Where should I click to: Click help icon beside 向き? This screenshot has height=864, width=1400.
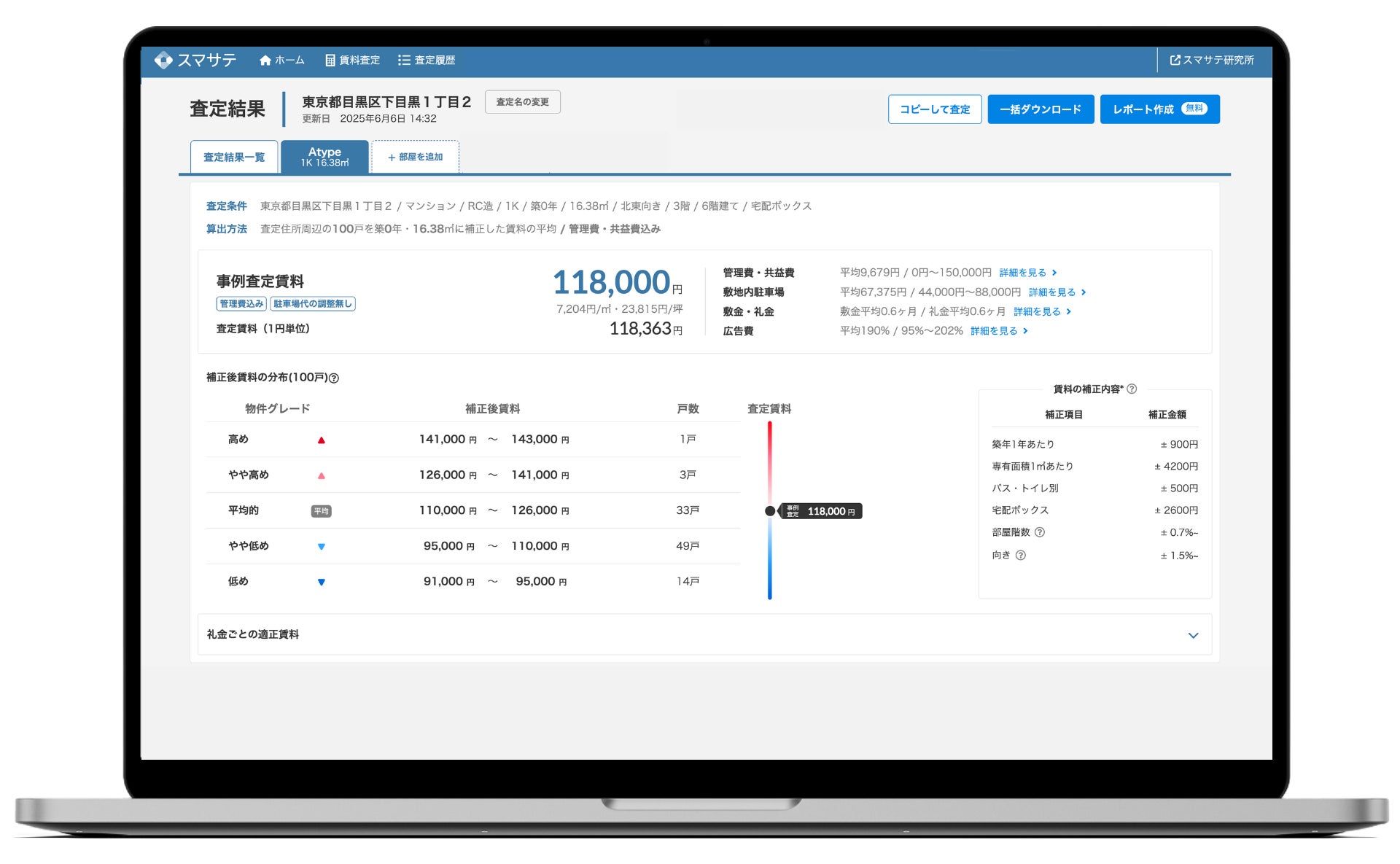pos(1021,555)
